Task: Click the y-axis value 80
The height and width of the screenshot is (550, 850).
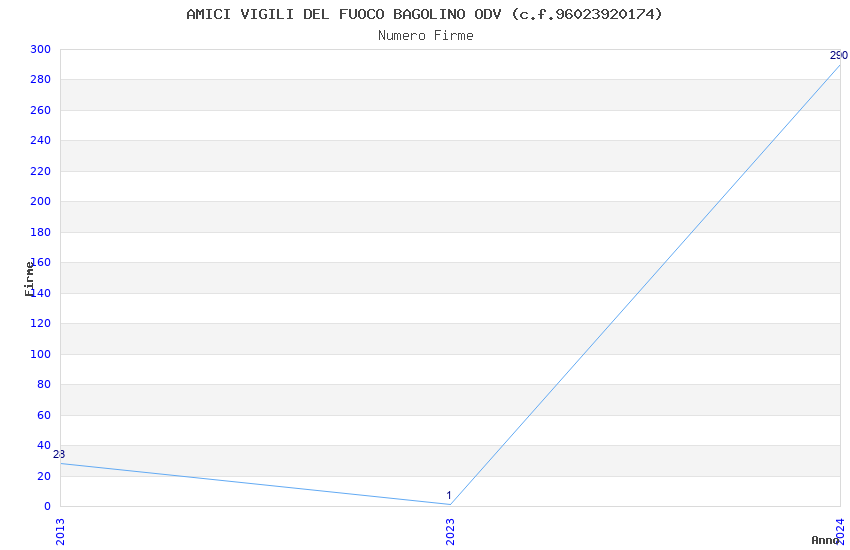Action: coord(44,384)
